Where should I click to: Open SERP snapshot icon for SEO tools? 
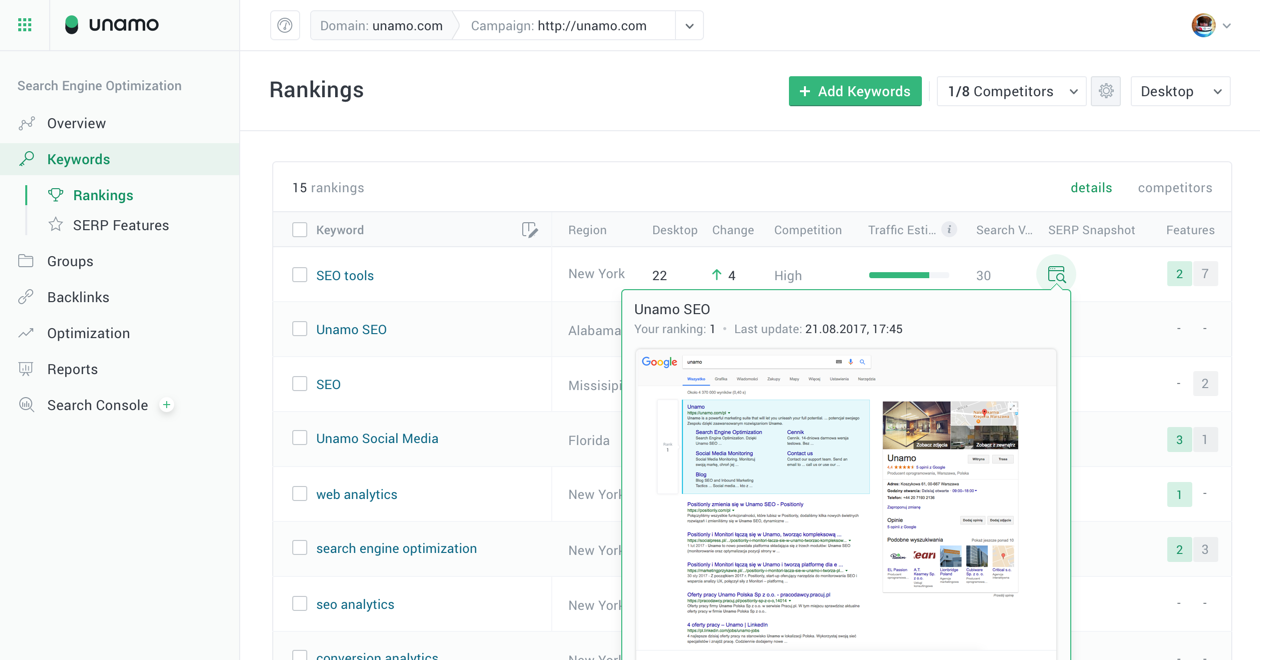1056,274
